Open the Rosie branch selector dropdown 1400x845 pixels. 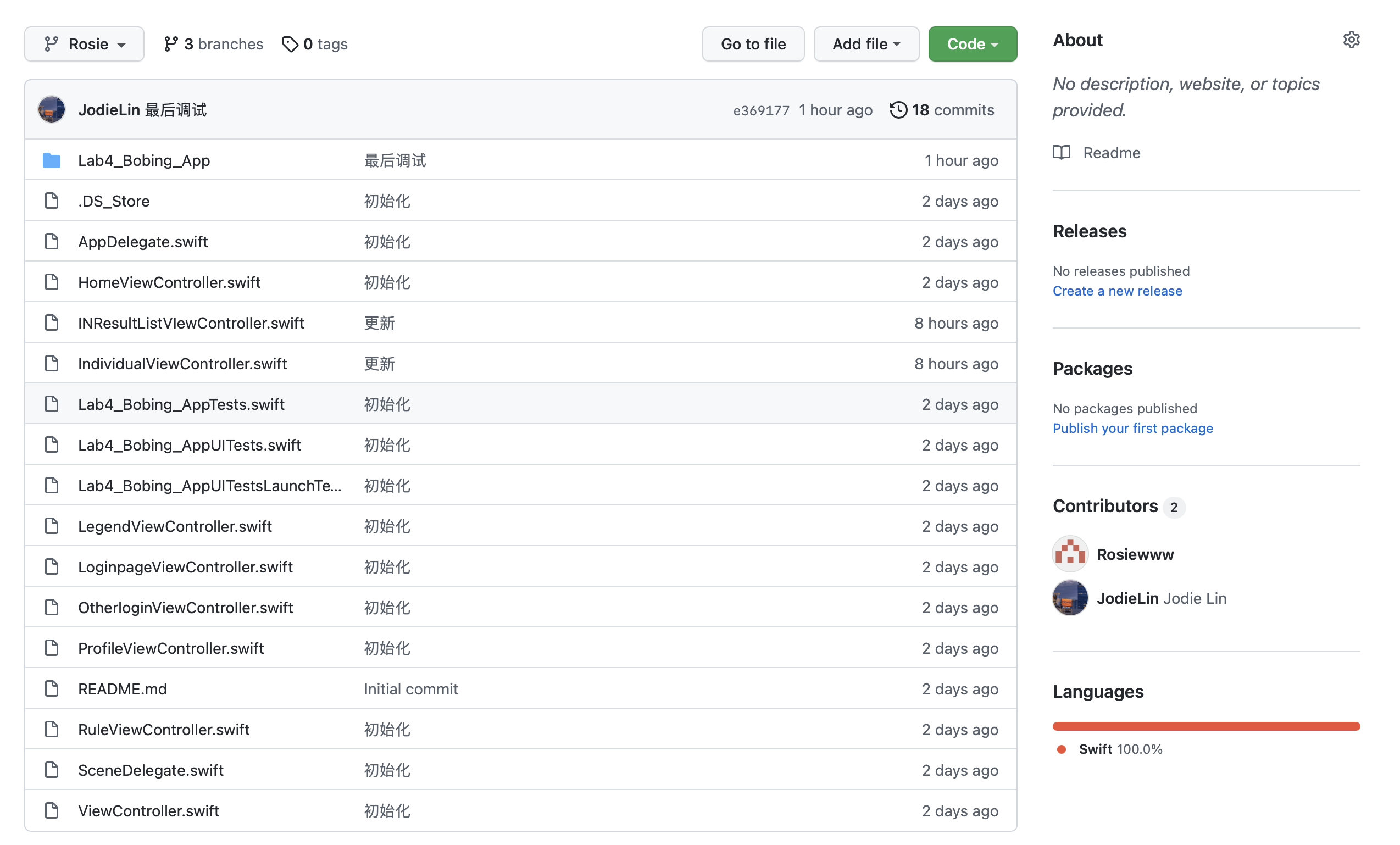[x=84, y=44]
